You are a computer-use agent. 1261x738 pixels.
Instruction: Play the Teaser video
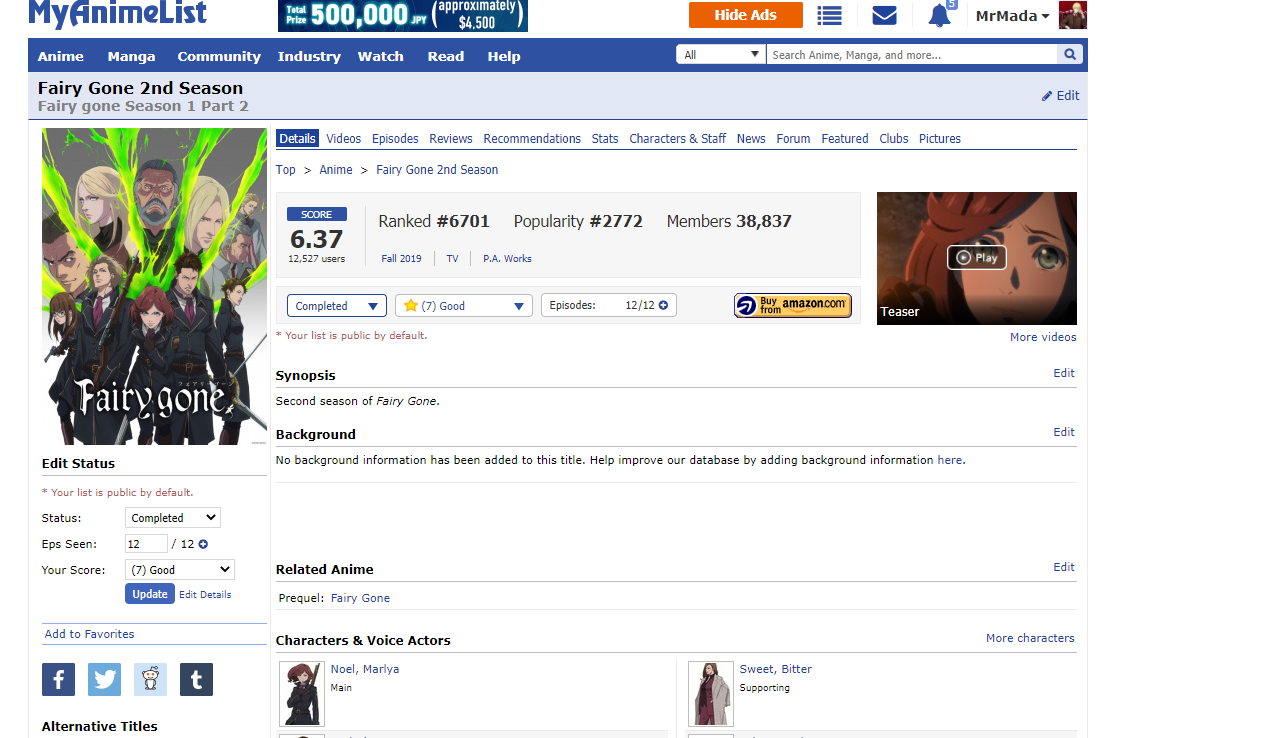click(x=977, y=257)
